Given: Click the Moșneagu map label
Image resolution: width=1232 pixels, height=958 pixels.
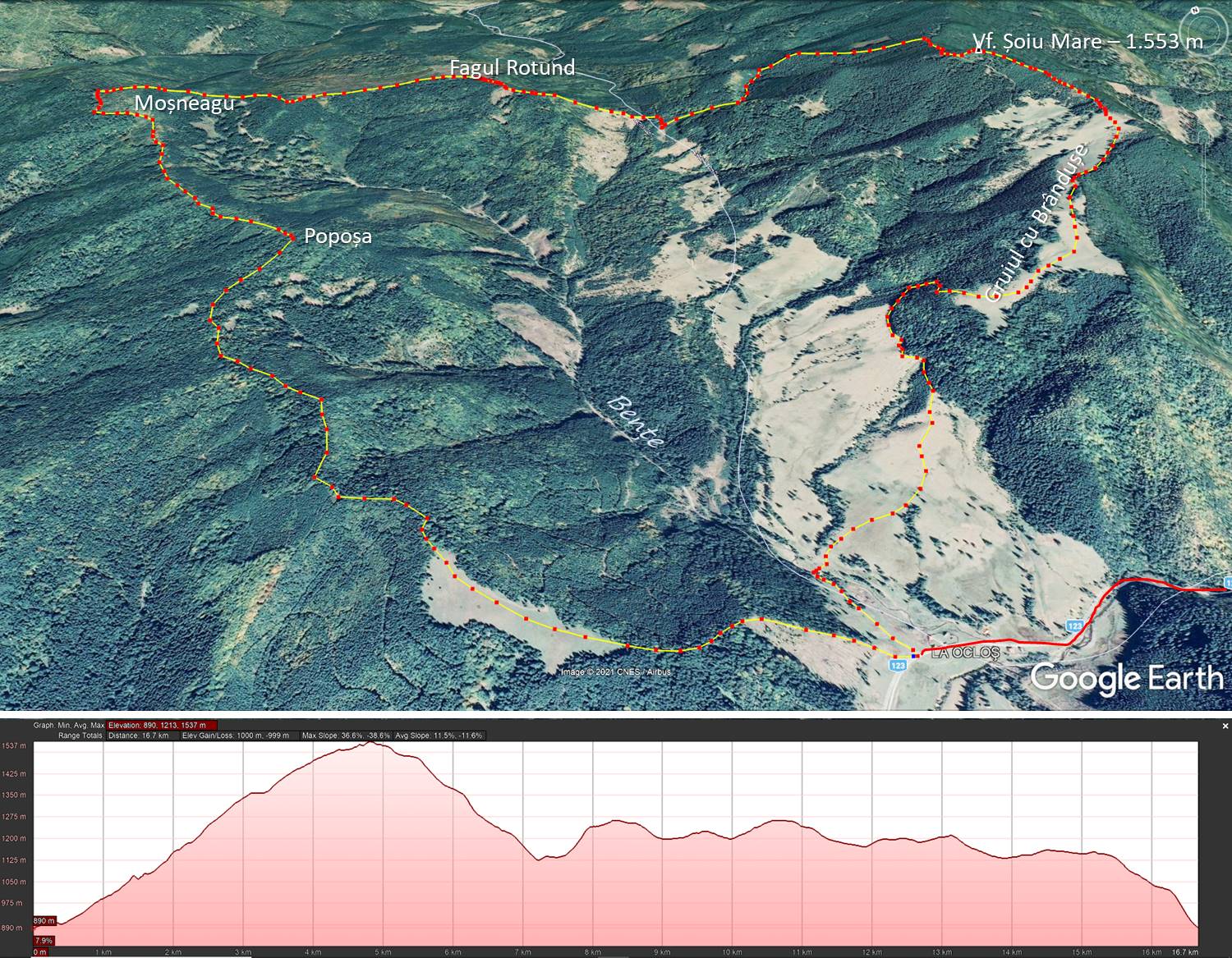Looking at the screenshot, I should point(184,103).
